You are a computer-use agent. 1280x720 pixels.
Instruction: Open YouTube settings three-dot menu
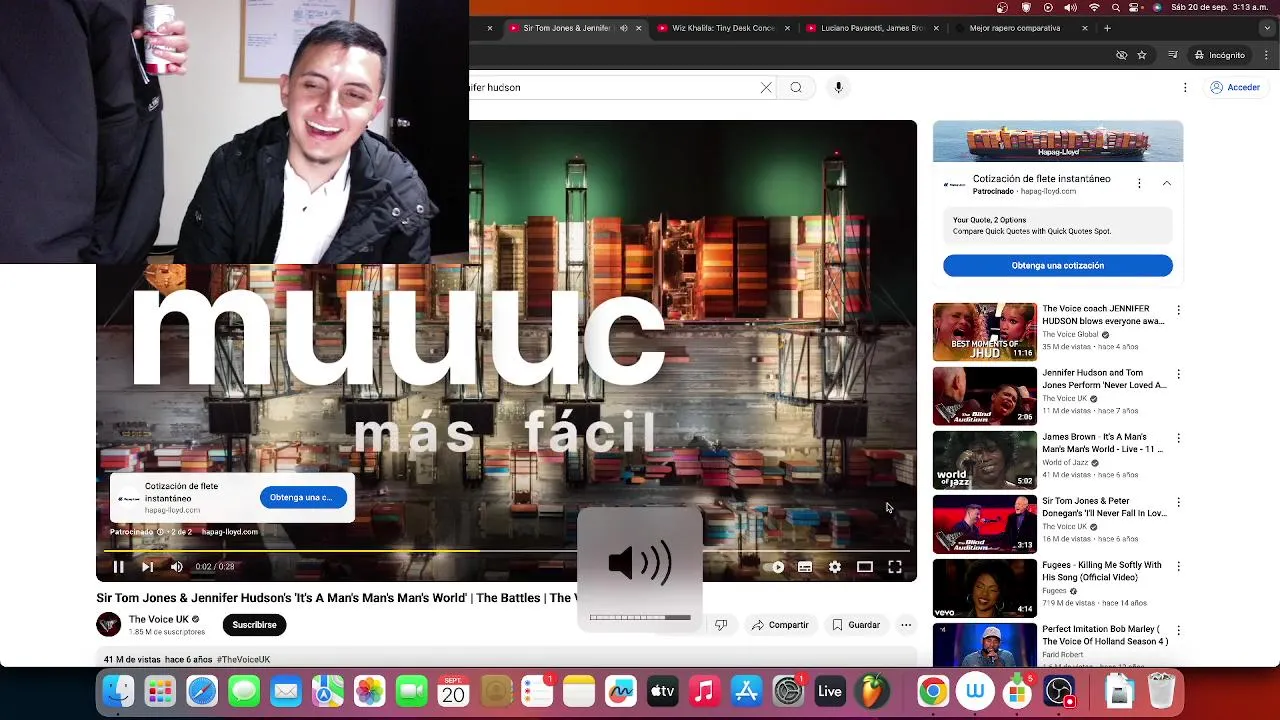point(1185,87)
